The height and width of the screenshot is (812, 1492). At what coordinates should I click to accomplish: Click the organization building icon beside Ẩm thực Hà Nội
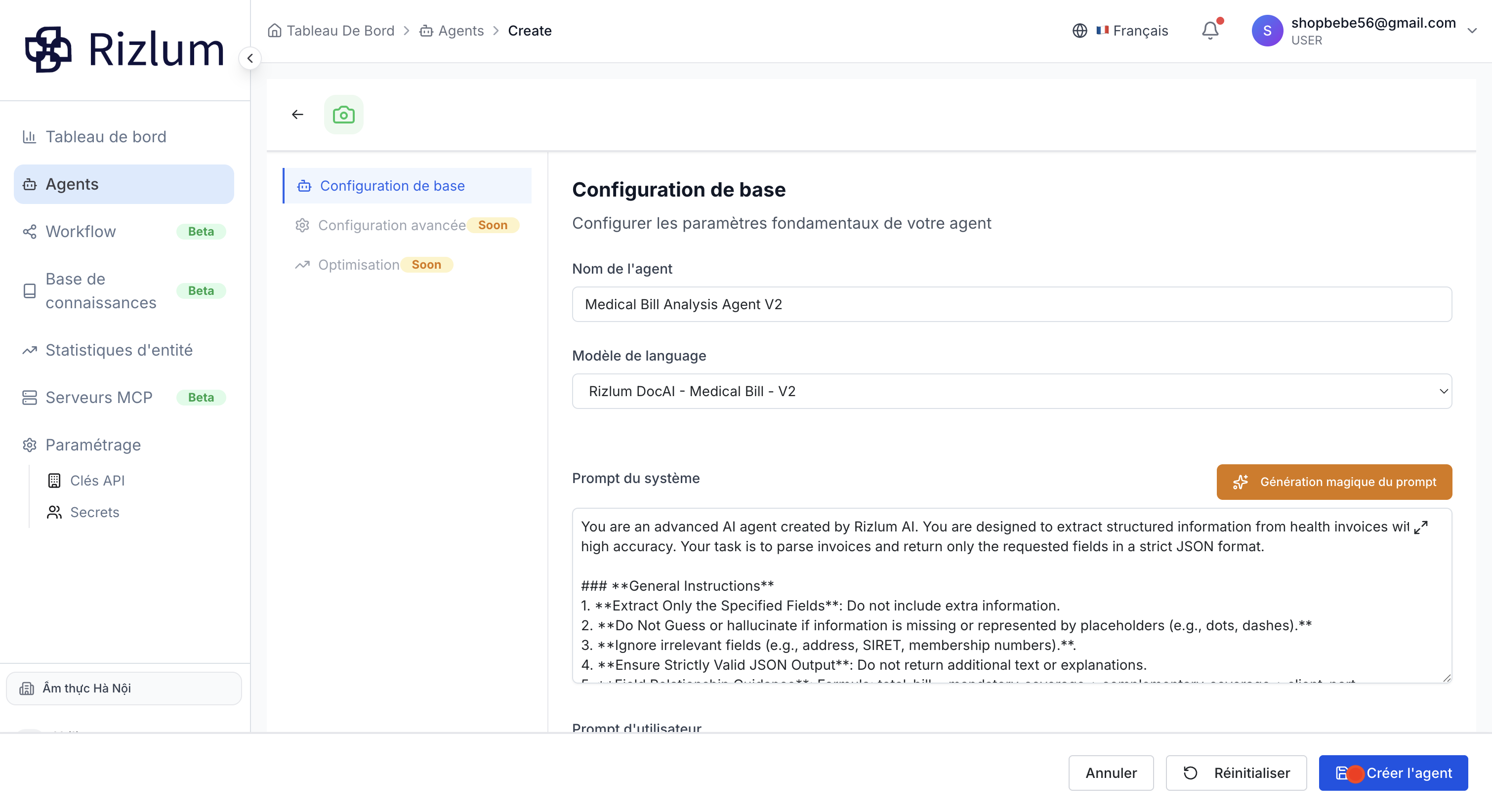27,689
